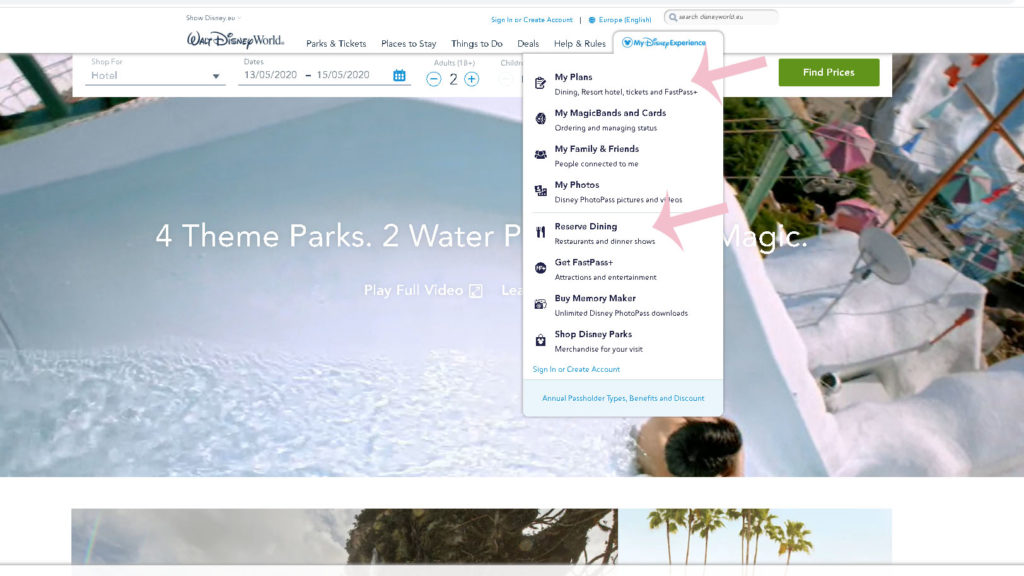Screen dimensions: 1024x576
Task: Open the Things to Do menu
Action: [x=477, y=44]
